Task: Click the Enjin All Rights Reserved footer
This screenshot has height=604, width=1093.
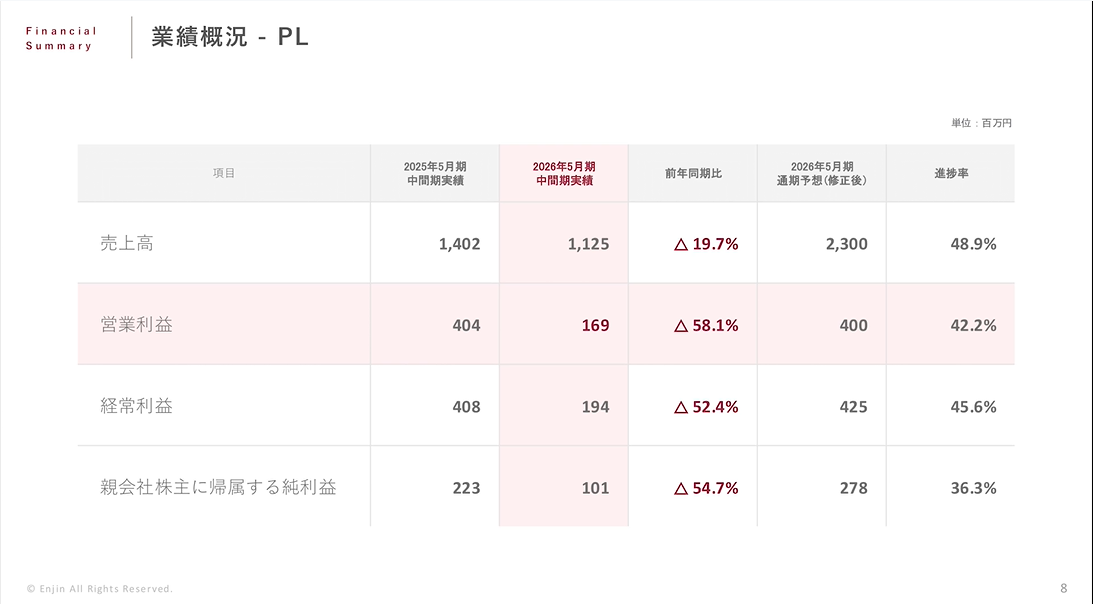Action: coord(100,588)
